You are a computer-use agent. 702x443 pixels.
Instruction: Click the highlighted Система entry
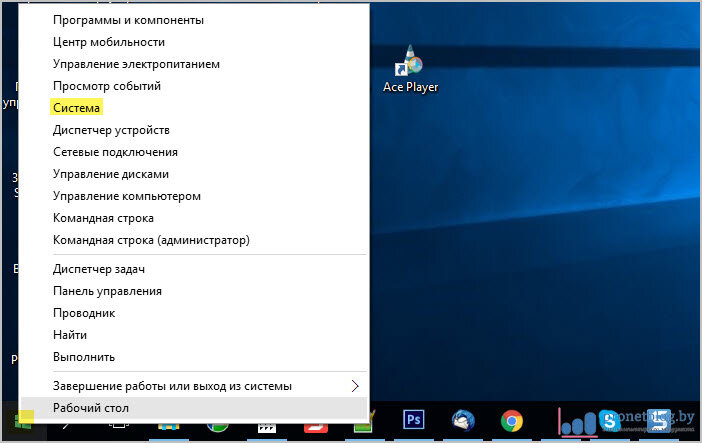(194, 108)
